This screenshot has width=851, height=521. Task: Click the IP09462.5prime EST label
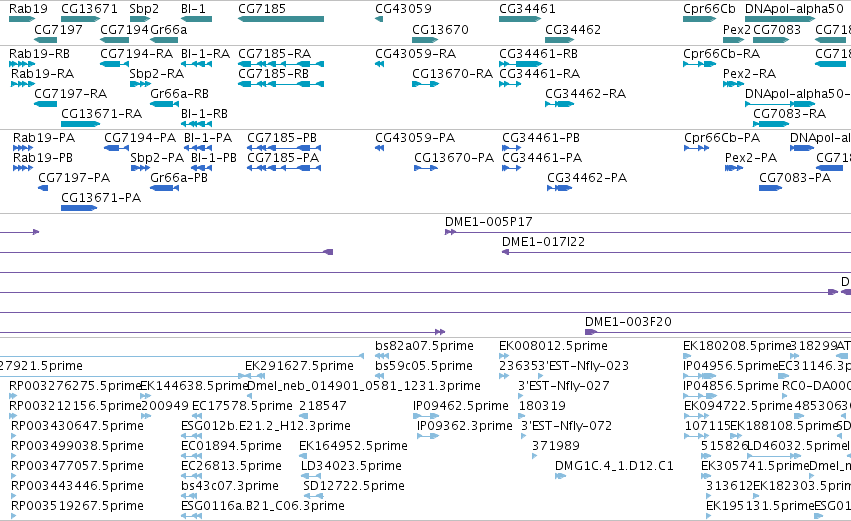pos(461,406)
